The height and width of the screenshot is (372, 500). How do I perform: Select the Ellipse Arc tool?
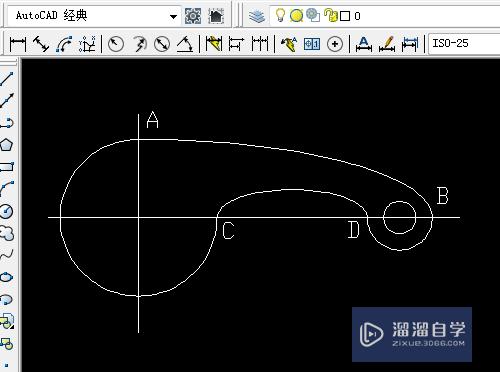pyautogui.click(x=7, y=299)
